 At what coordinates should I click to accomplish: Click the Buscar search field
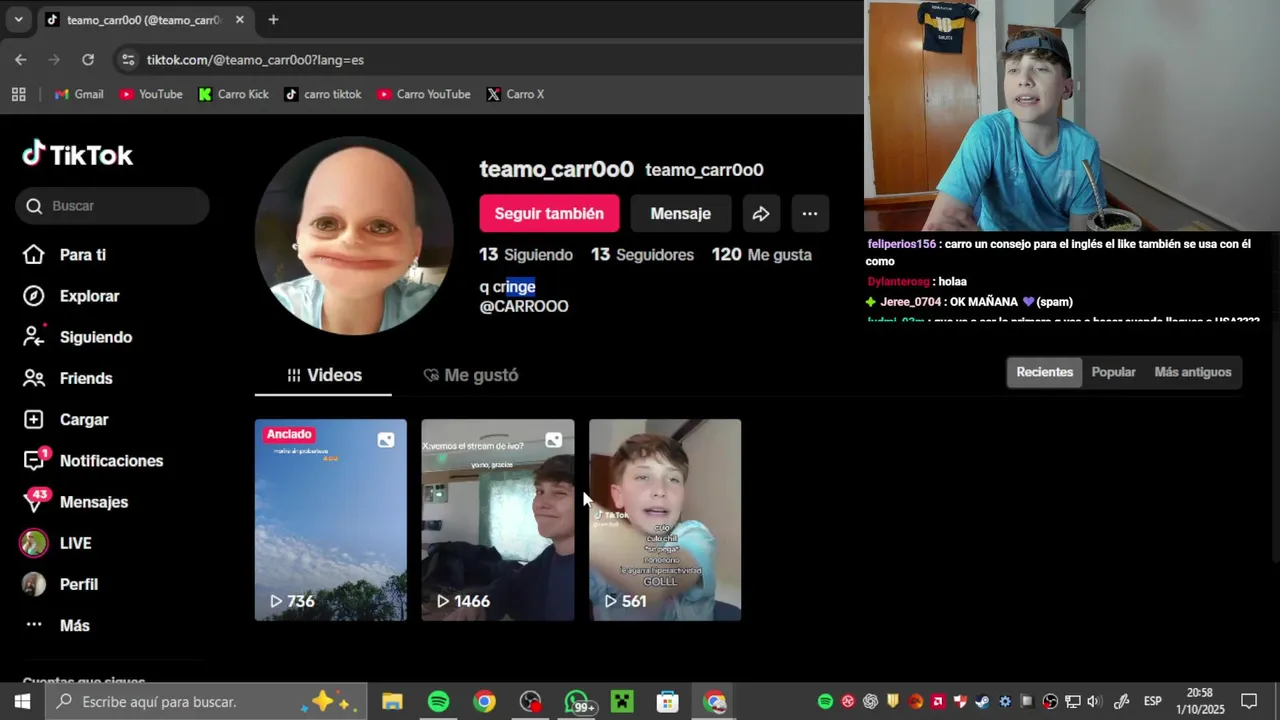[112, 205]
